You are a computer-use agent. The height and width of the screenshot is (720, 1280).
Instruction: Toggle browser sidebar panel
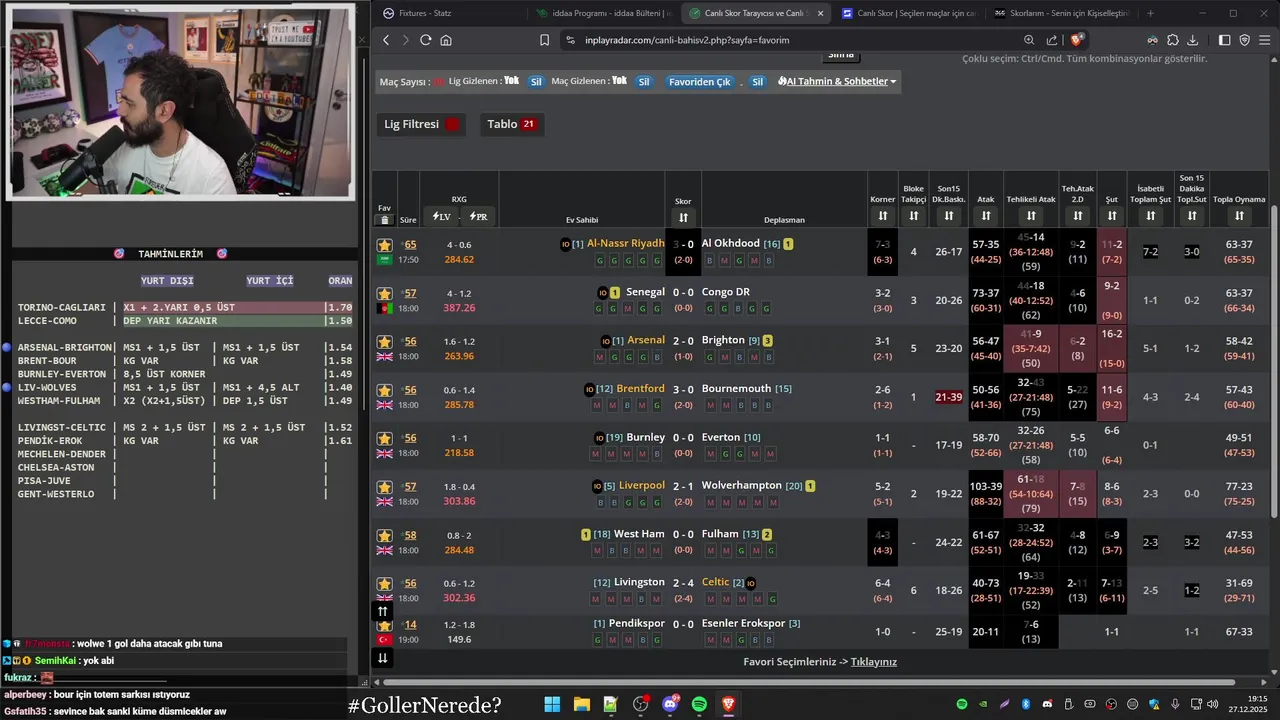pos(1225,40)
